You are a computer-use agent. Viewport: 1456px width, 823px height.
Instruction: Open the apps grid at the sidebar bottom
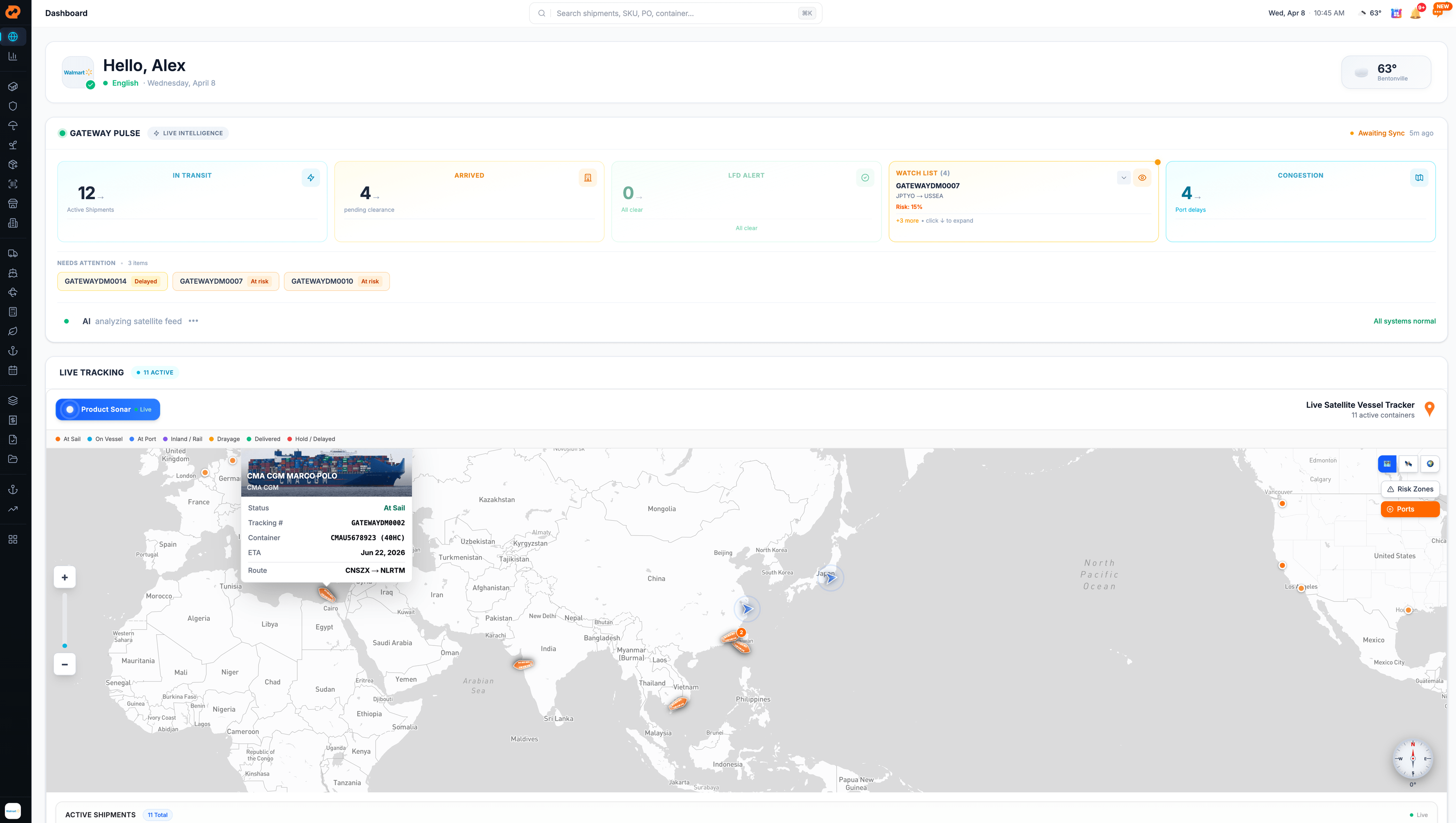[x=13, y=539]
